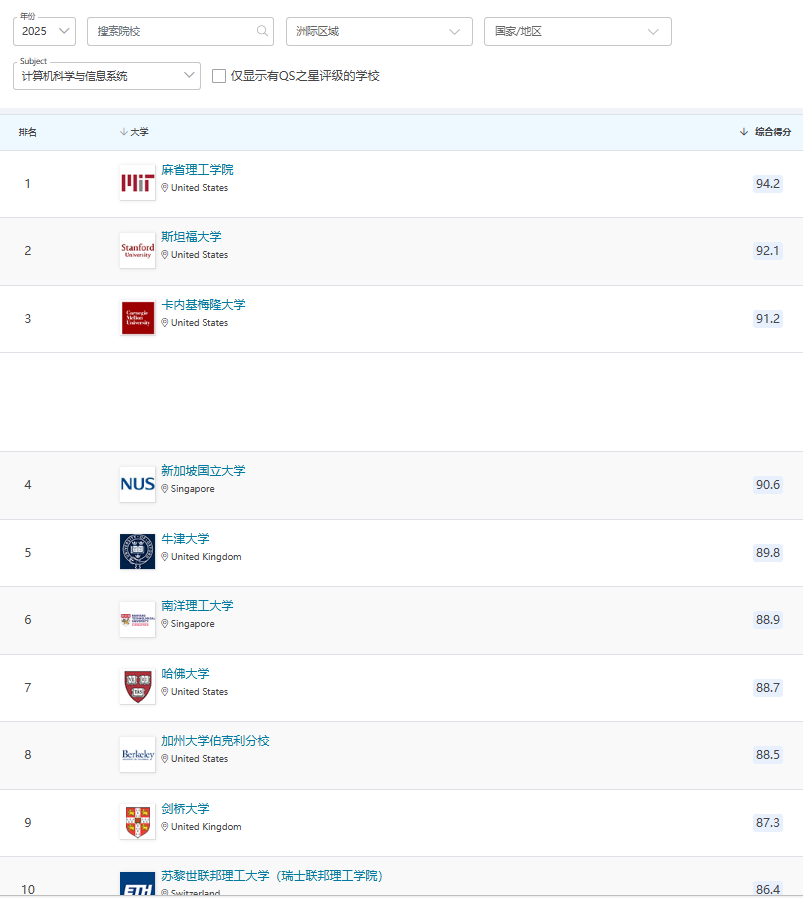The height and width of the screenshot is (898, 803).
Task: Toggle 仅显示有QS之星评级的学校 checkbox
Action: pyautogui.click(x=219, y=76)
